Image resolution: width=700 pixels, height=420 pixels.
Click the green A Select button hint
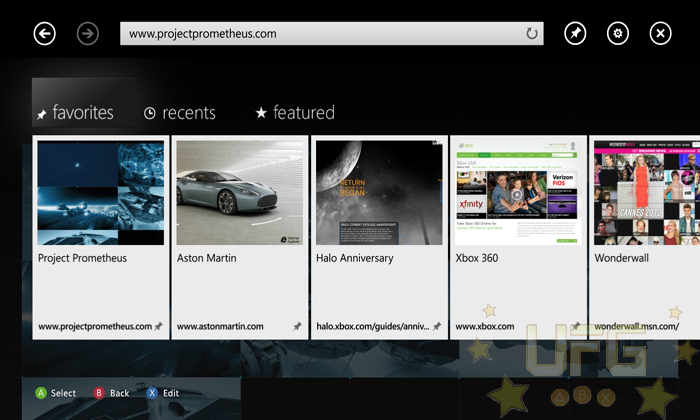tap(56, 393)
